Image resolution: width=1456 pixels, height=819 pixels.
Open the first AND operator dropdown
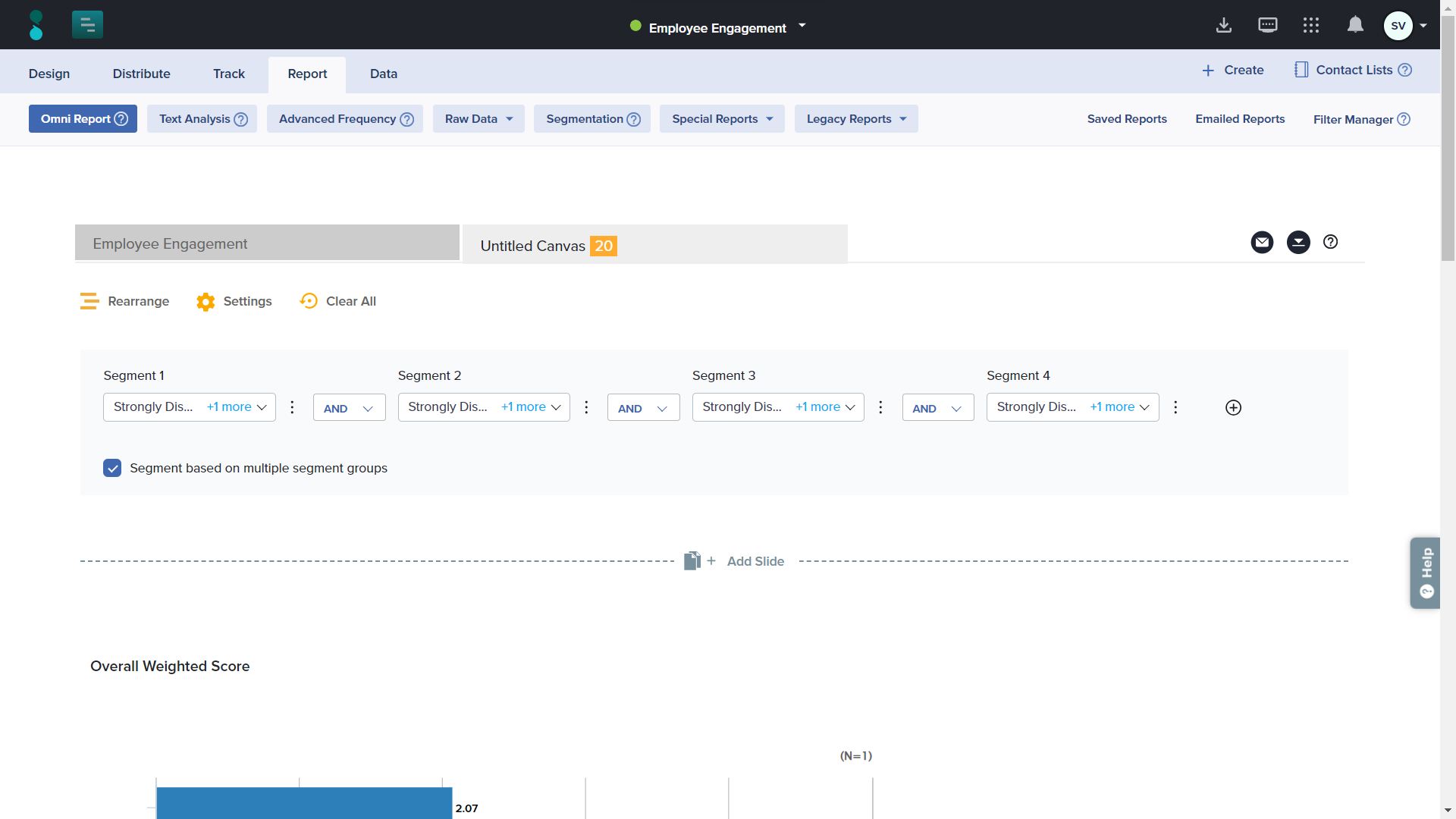tap(349, 408)
